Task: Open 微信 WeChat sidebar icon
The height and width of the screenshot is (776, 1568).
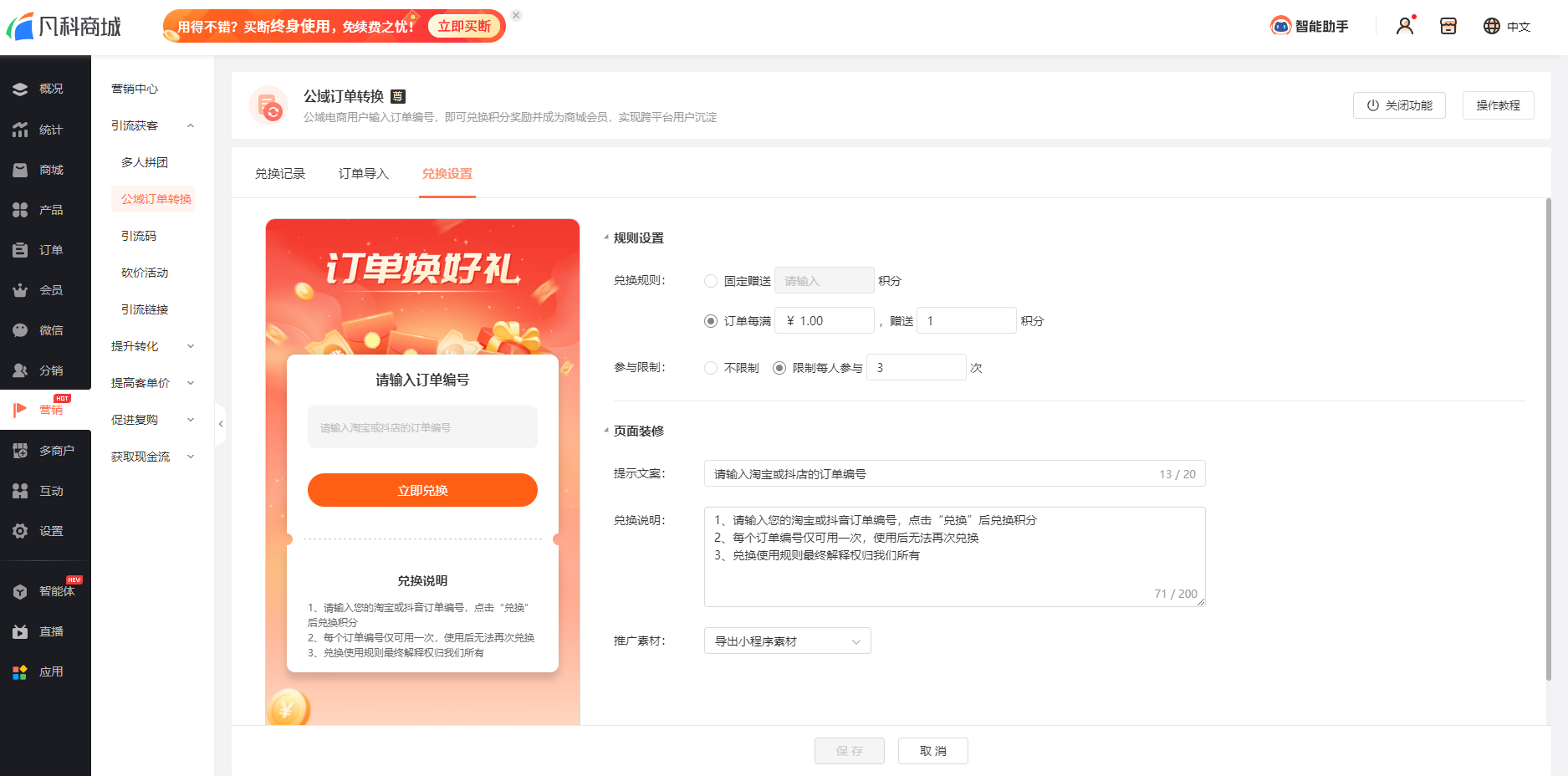Action: tap(21, 330)
